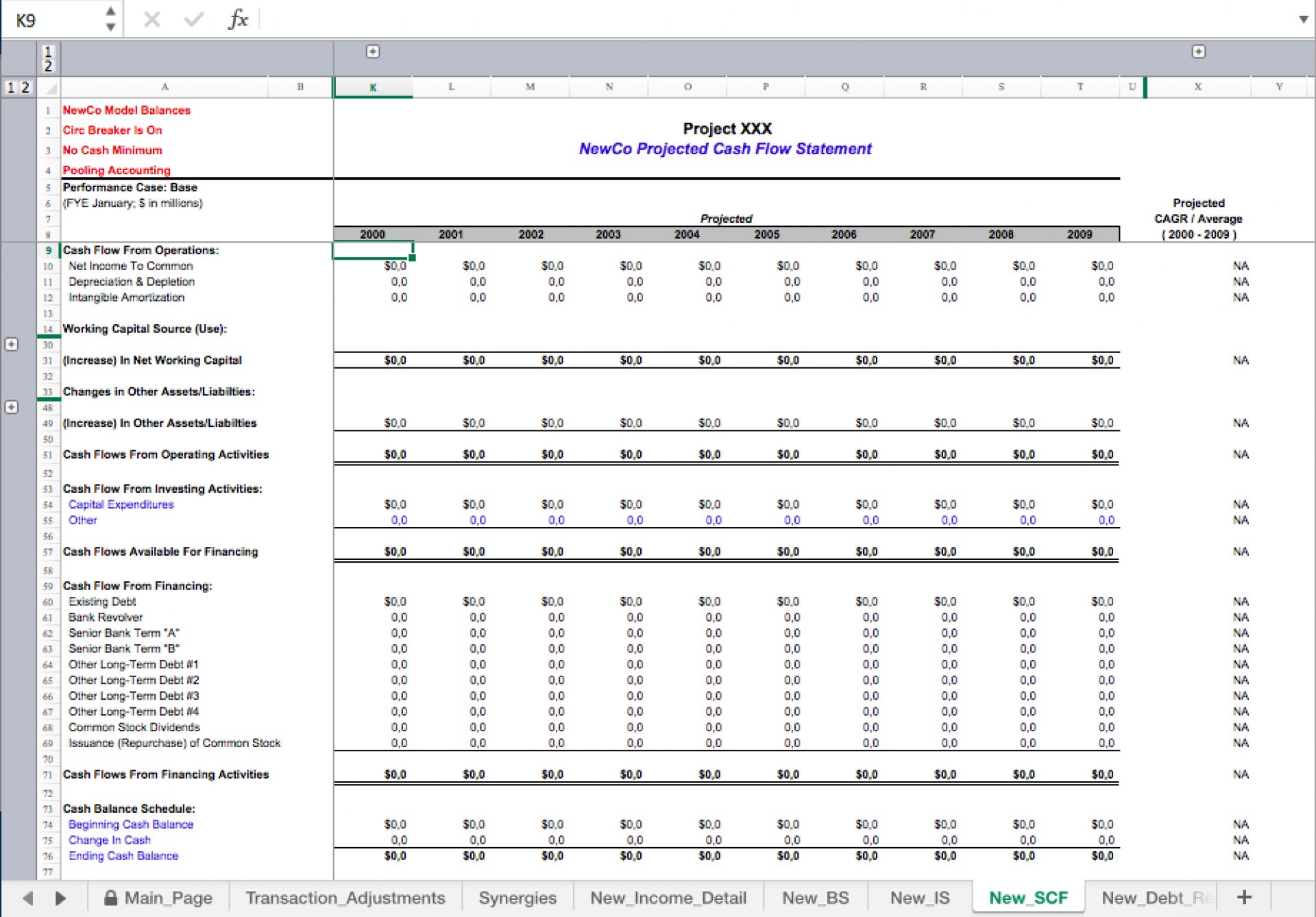The width and height of the screenshot is (1316, 917).
Task: Click 'Beginning Cash Balance' label
Action: click(130, 824)
